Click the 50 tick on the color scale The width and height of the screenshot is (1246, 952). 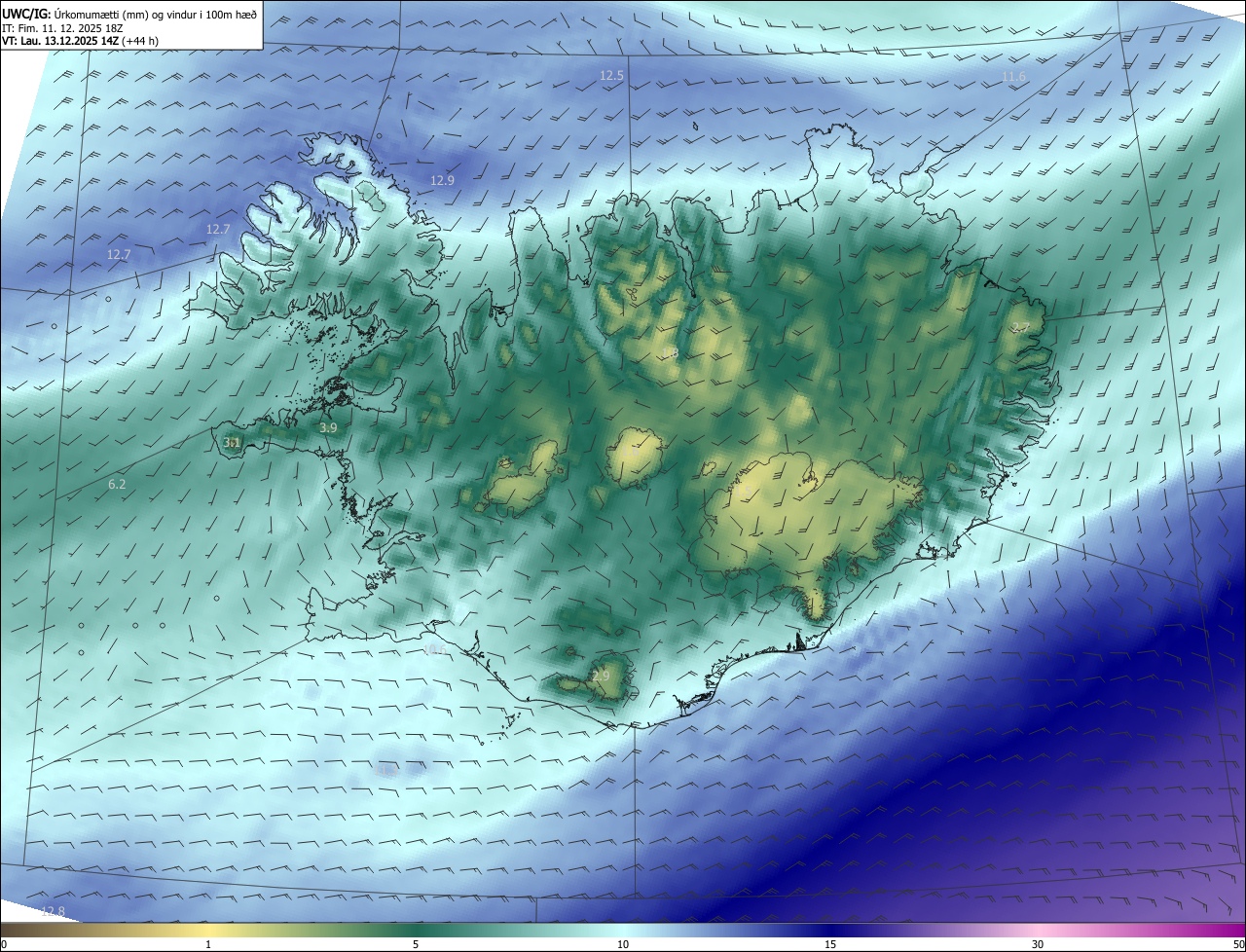point(1238,945)
